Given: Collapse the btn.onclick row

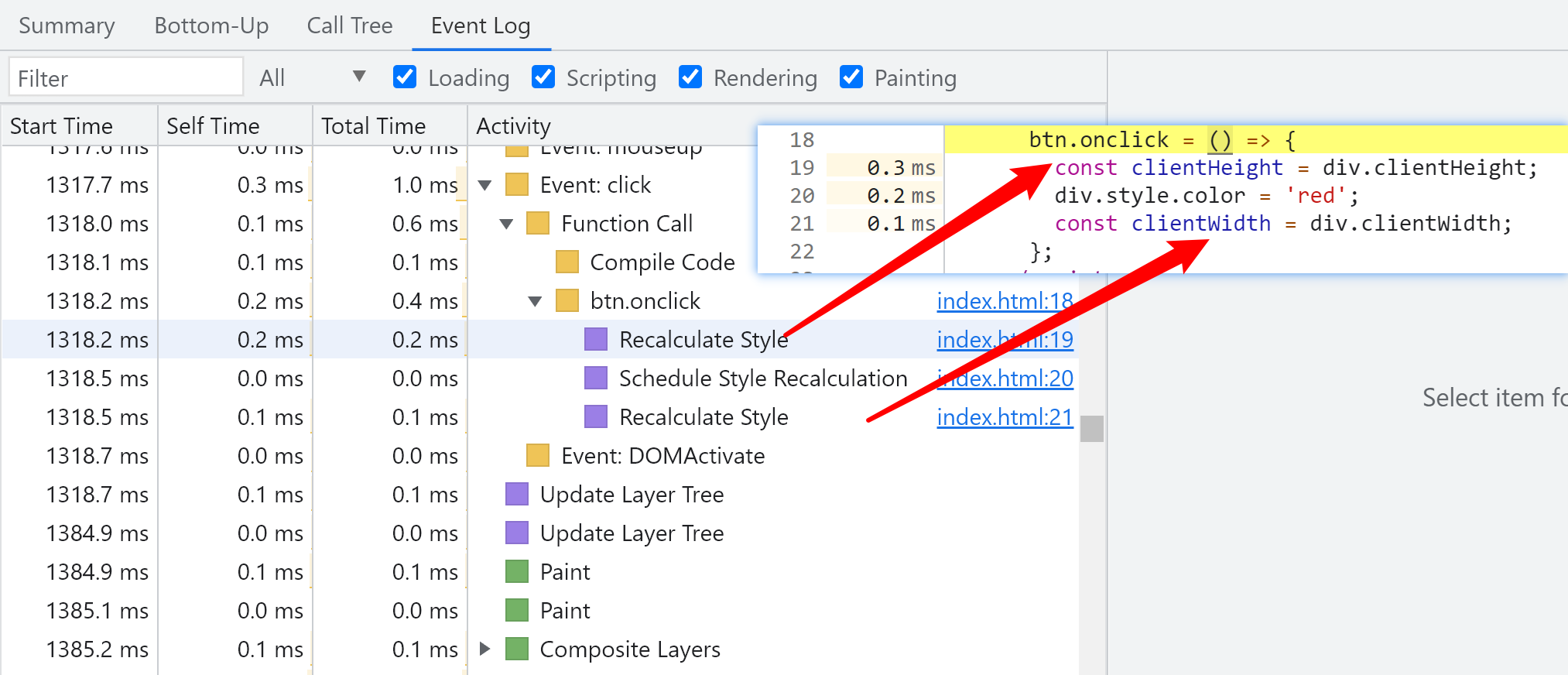Looking at the screenshot, I should click(535, 301).
